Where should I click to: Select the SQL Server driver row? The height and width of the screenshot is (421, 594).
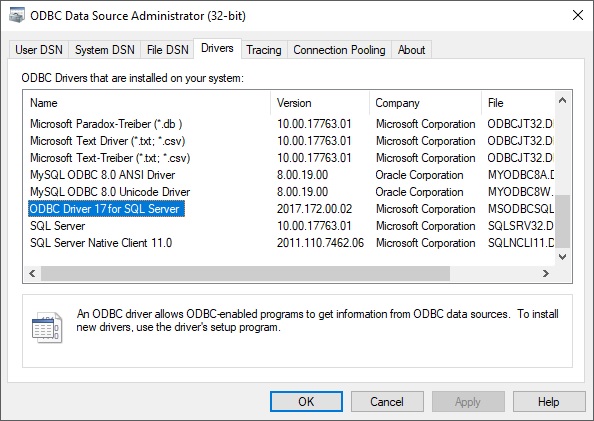click(x=58, y=226)
